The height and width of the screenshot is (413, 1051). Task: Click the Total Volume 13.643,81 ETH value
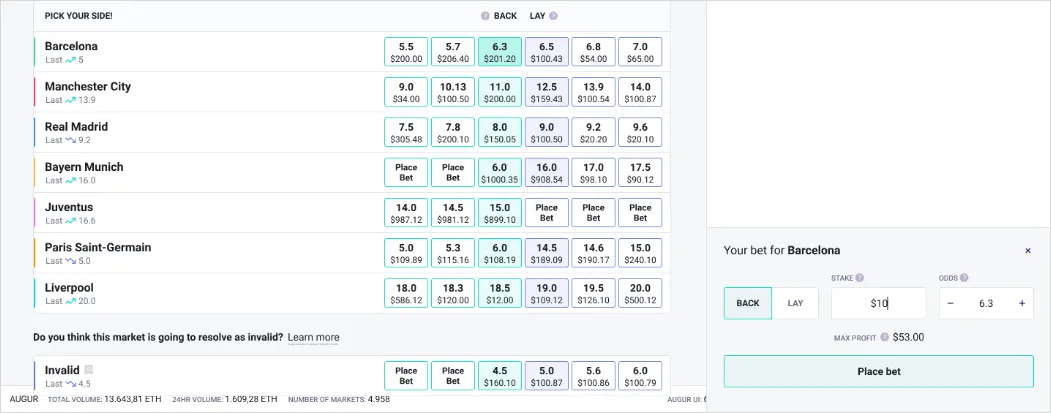point(133,399)
